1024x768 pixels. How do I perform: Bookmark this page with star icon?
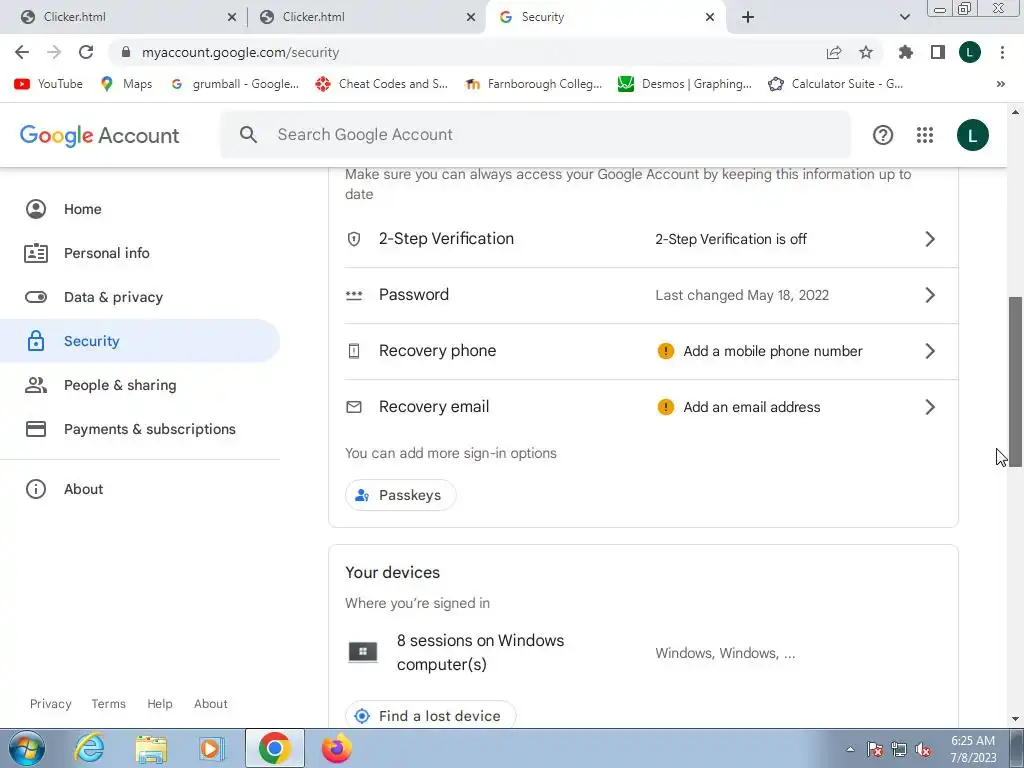[866, 52]
